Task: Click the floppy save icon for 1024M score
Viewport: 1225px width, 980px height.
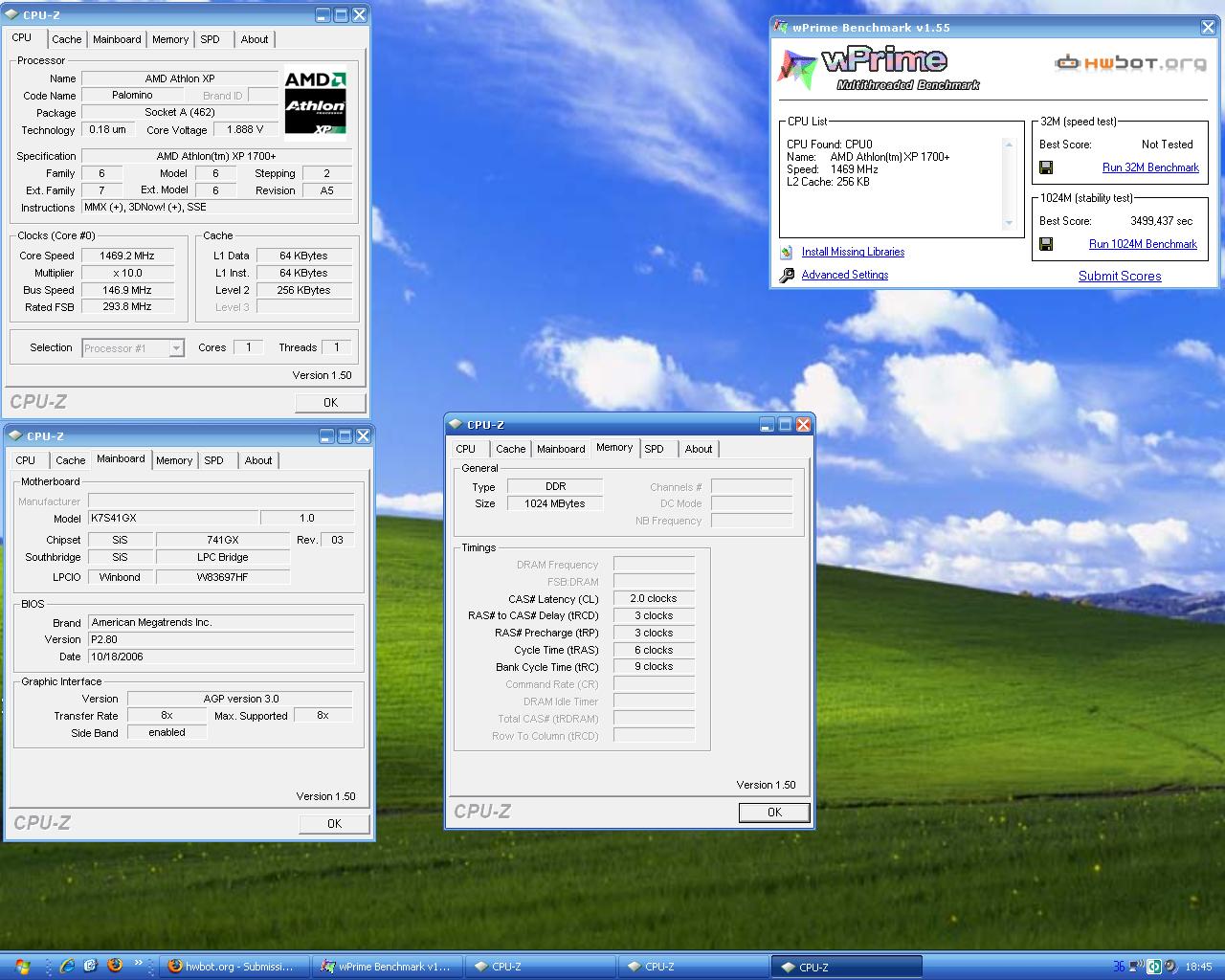Action: pos(1046,244)
